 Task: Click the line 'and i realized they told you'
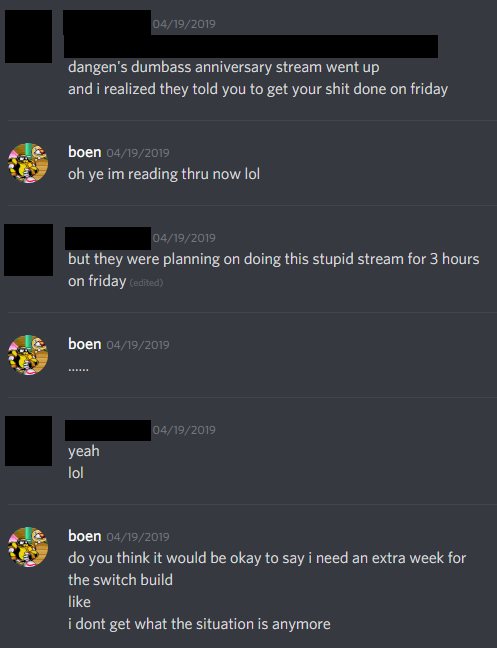pos(258,89)
